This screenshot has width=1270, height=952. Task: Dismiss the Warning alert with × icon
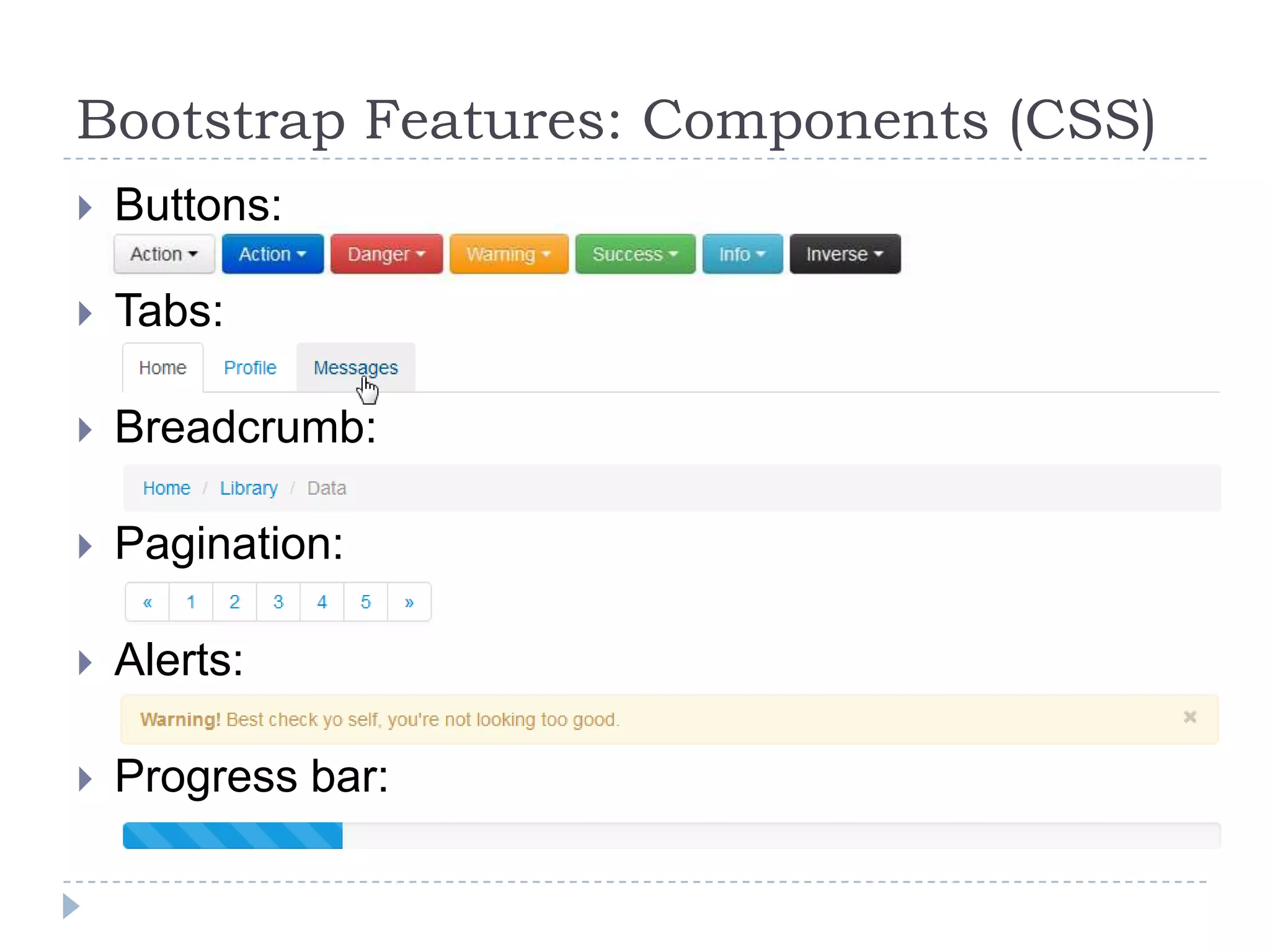tap(1189, 717)
